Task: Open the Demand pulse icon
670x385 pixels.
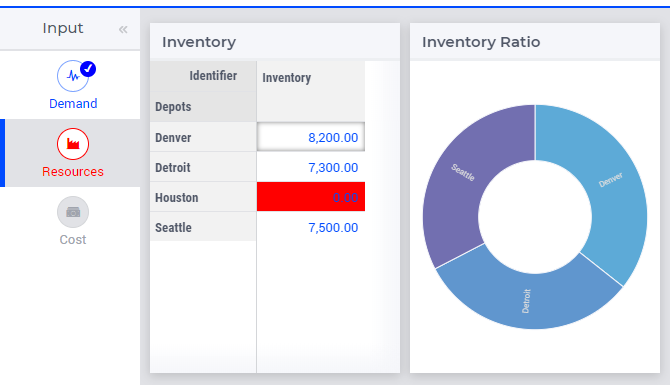Action: coord(73,76)
